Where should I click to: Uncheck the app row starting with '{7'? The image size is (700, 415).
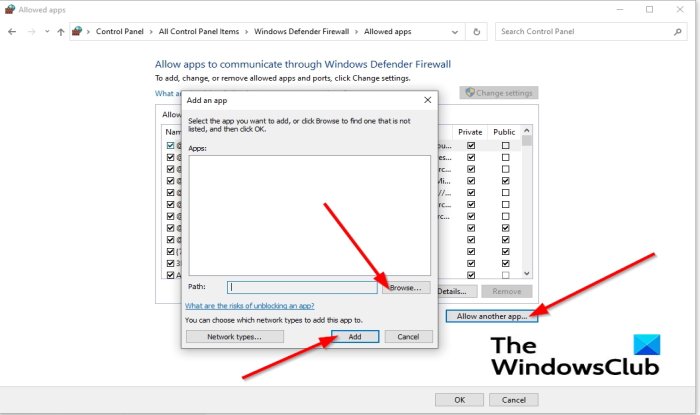tap(170, 251)
